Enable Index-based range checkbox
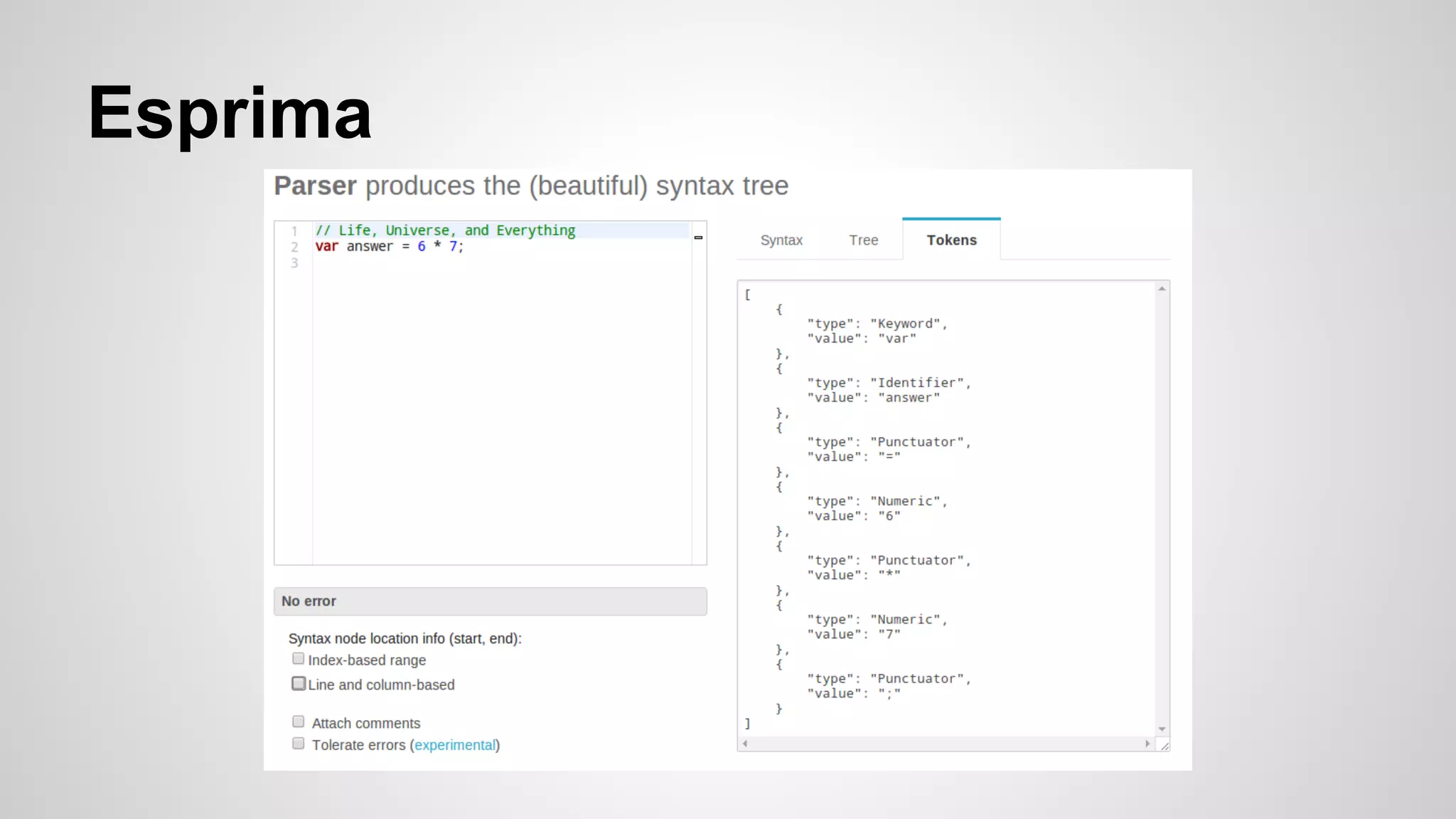 [x=298, y=659]
